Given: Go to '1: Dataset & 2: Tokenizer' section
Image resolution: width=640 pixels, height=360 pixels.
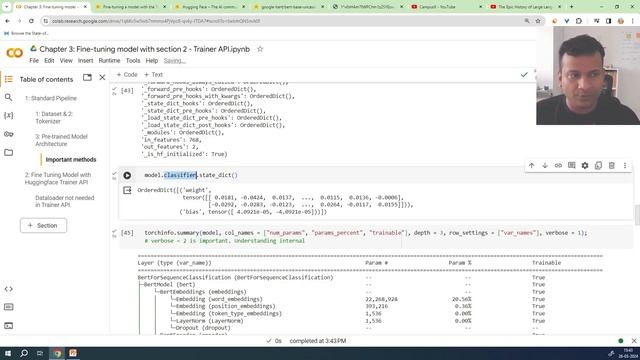Looking at the screenshot, I should [x=54, y=118].
